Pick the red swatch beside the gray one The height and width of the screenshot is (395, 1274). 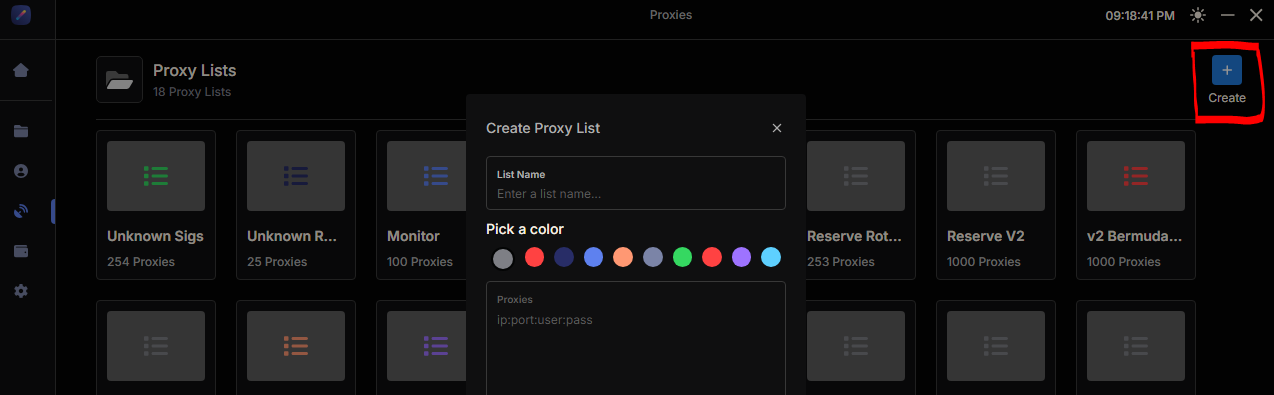534,258
